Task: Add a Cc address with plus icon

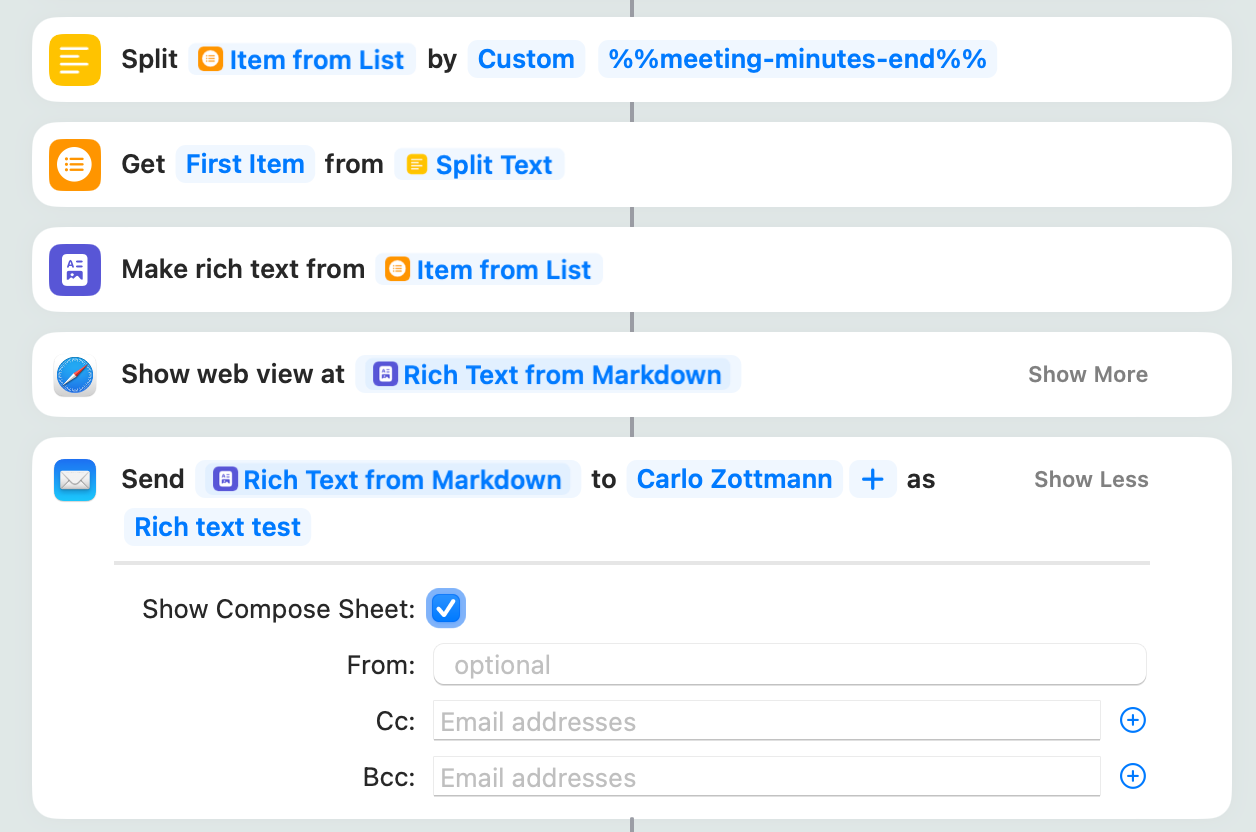Action: click(1132, 720)
